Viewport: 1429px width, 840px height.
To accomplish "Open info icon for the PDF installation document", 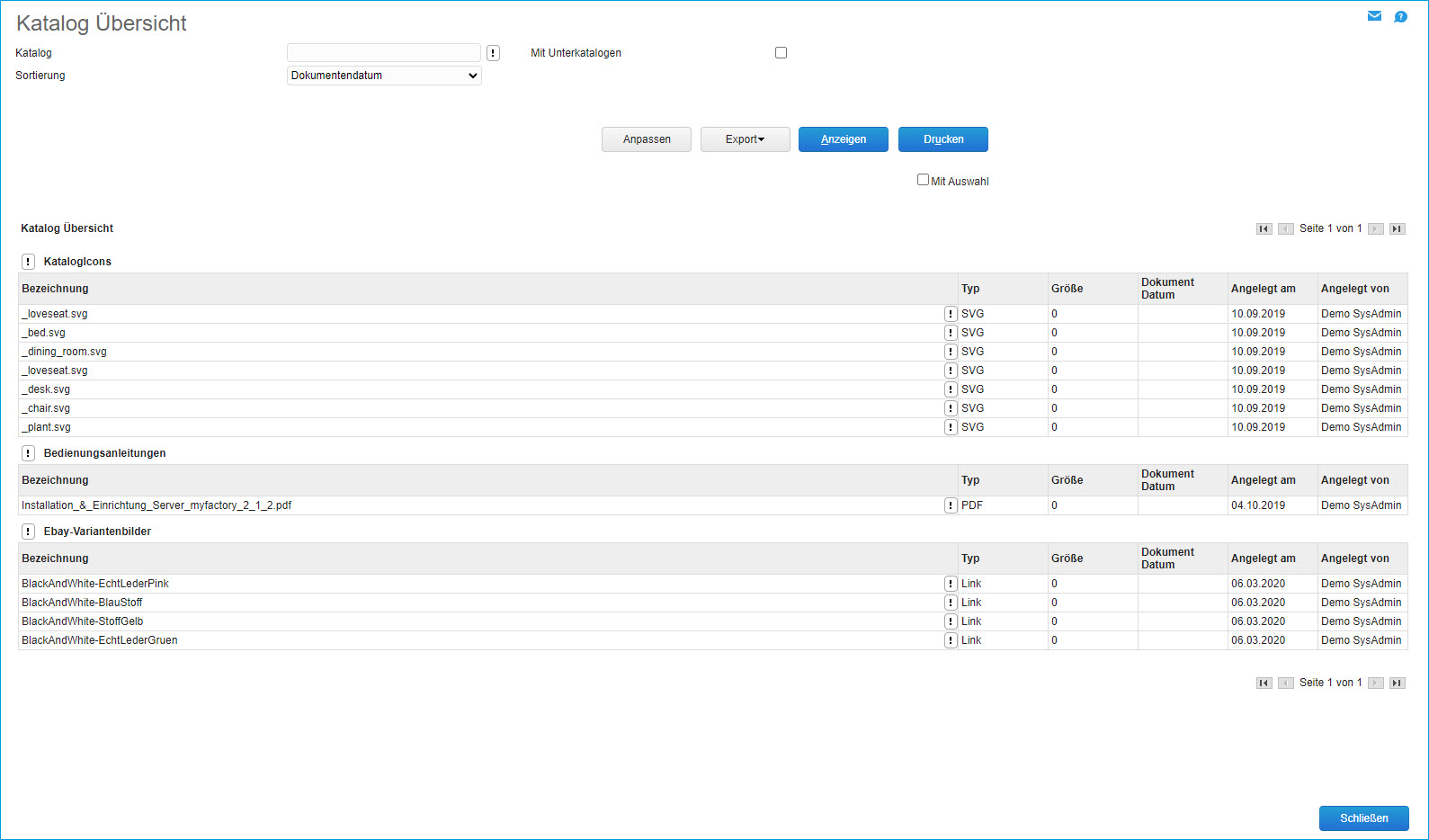I will [x=951, y=505].
